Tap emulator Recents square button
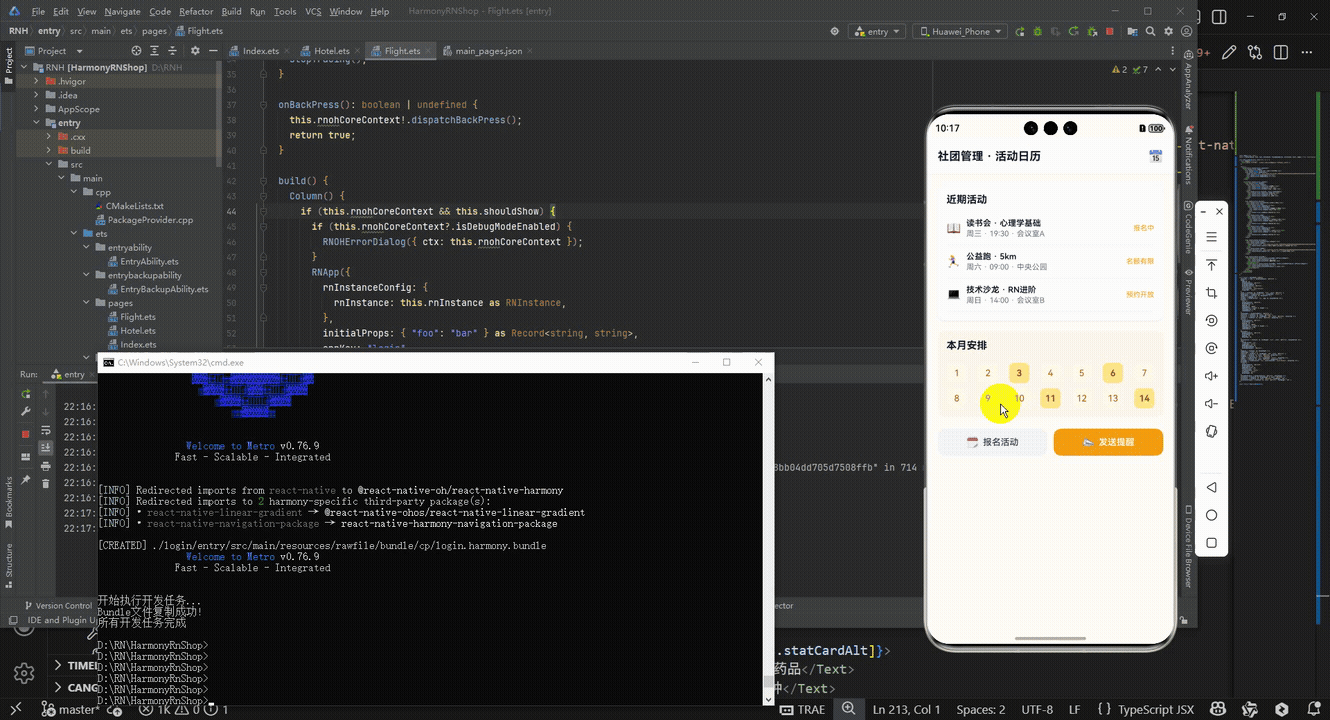Viewport: 1330px width, 720px height. (x=1211, y=543)
